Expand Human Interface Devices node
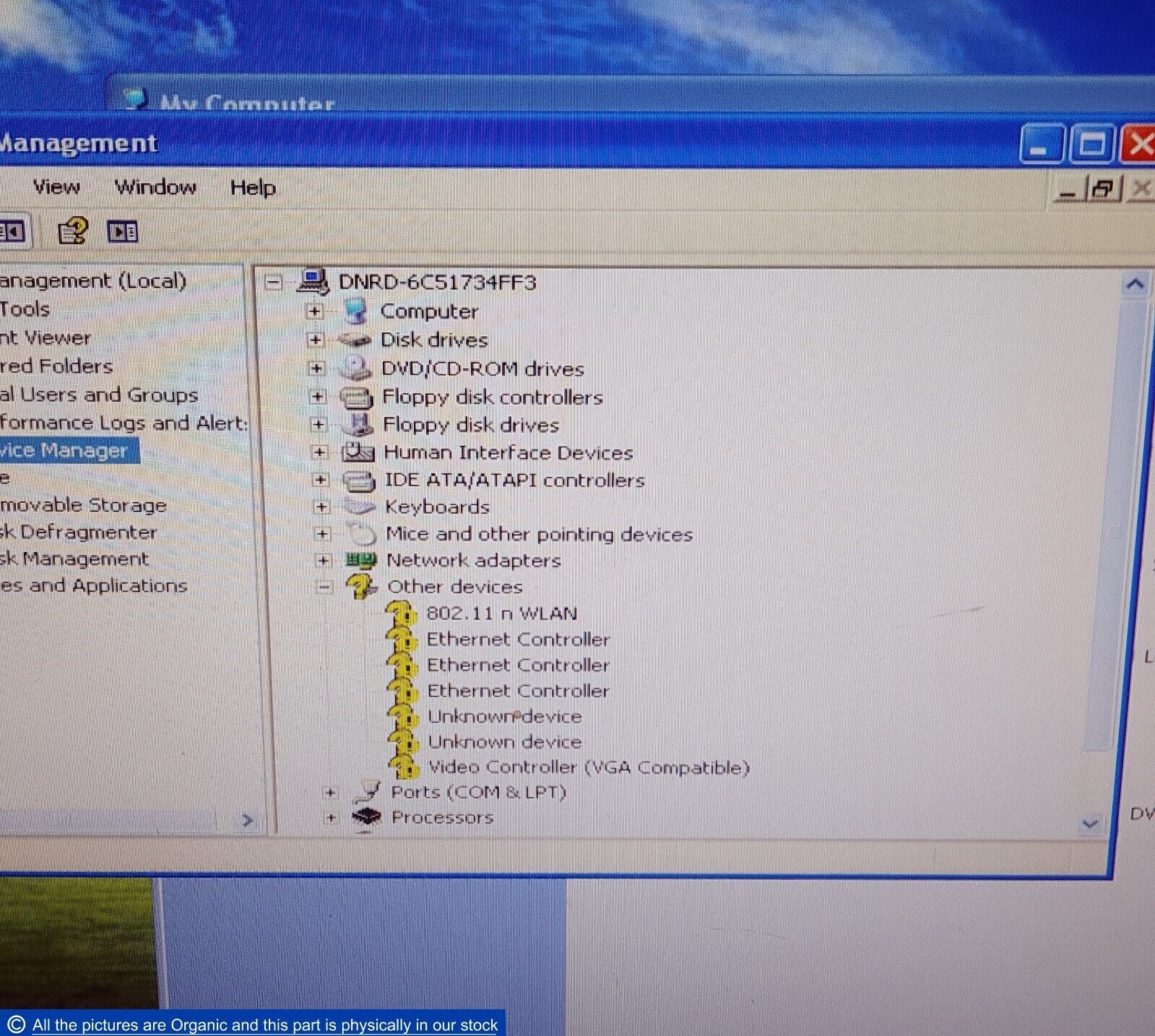 [x=319, y=452]
